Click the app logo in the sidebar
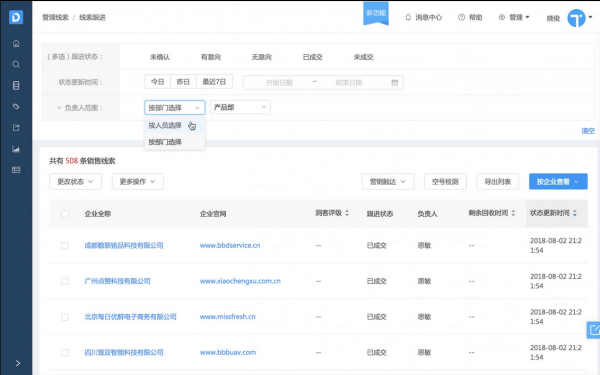 pyautogui.click(x=16, y=17)
